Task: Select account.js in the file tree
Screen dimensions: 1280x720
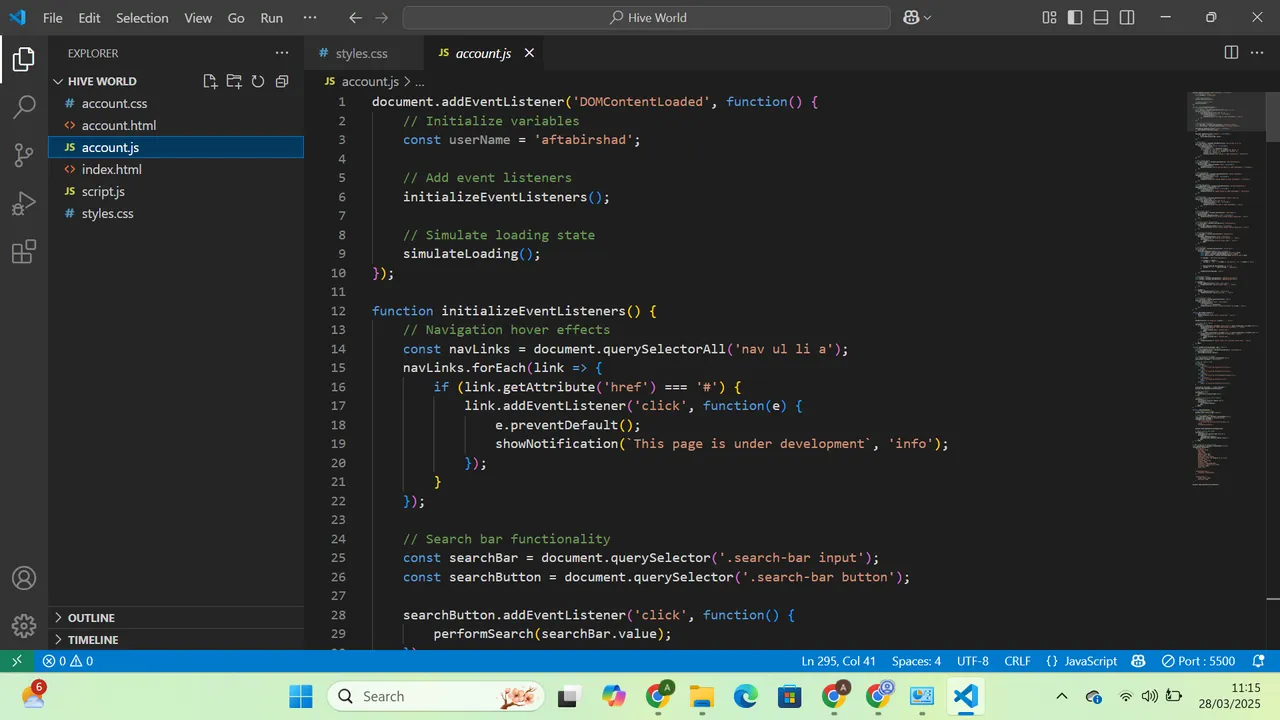Action: [176, 147]
